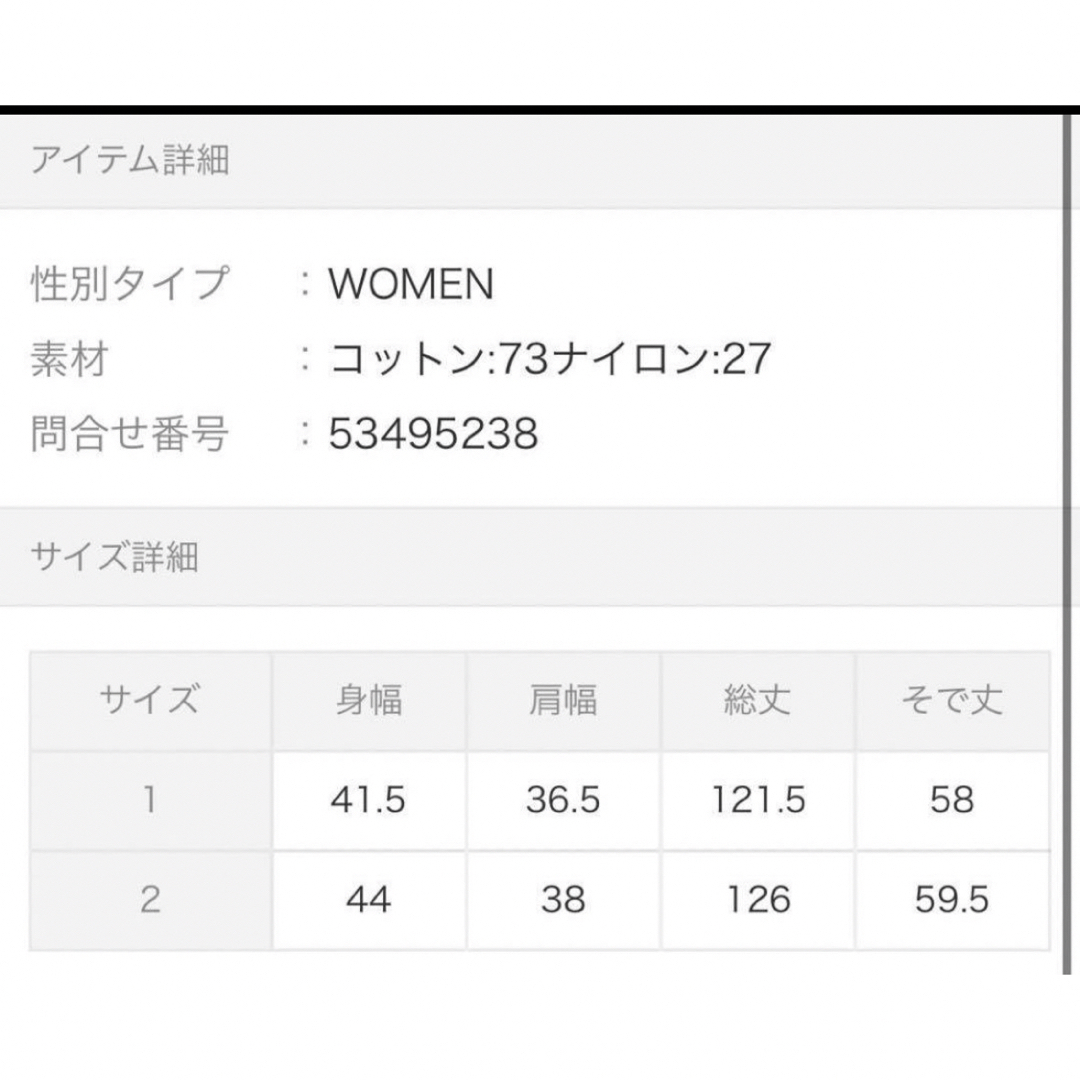Click the vertical scrollbar on right edge
This screenshot has width=1080, height=1080.
1067,544
